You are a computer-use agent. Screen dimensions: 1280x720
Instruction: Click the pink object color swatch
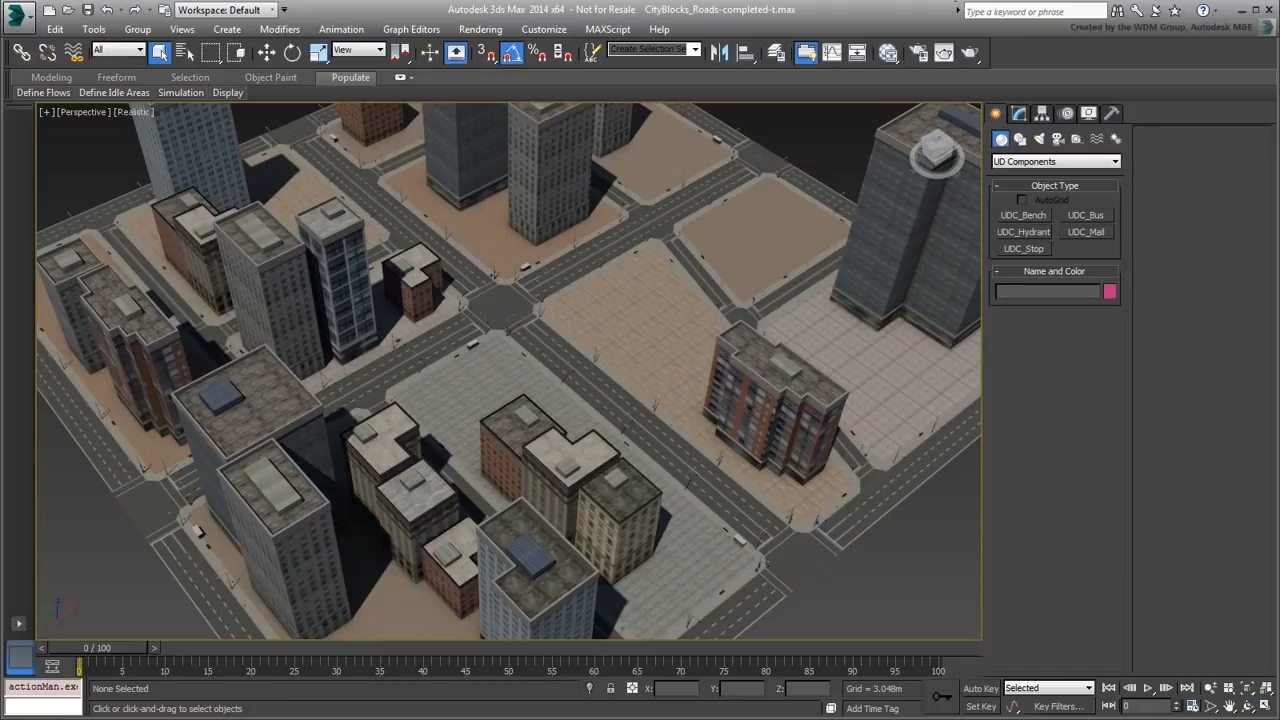(1109, 291)
